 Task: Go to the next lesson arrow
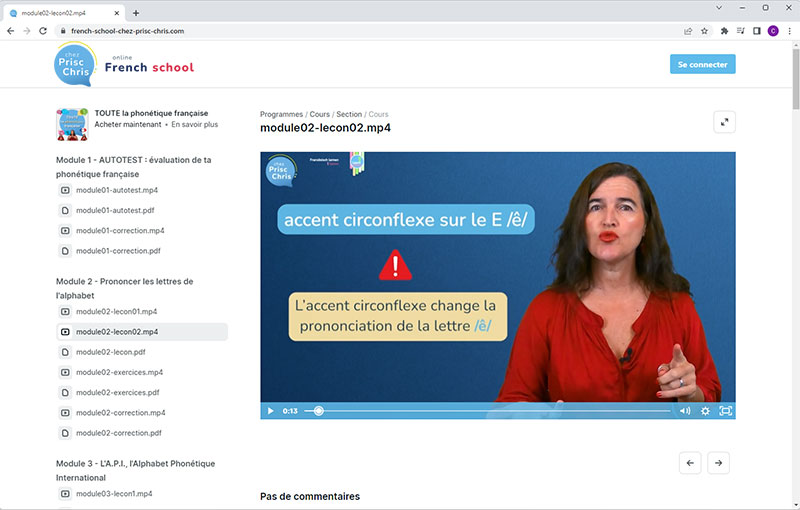point(718,462)
